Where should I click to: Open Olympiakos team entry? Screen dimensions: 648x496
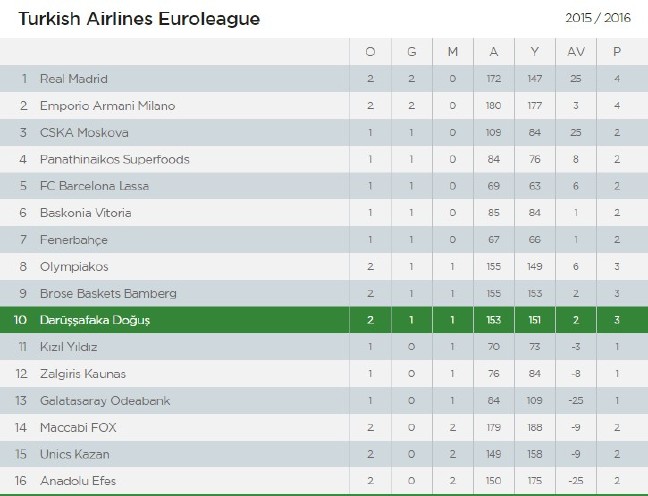74,267
